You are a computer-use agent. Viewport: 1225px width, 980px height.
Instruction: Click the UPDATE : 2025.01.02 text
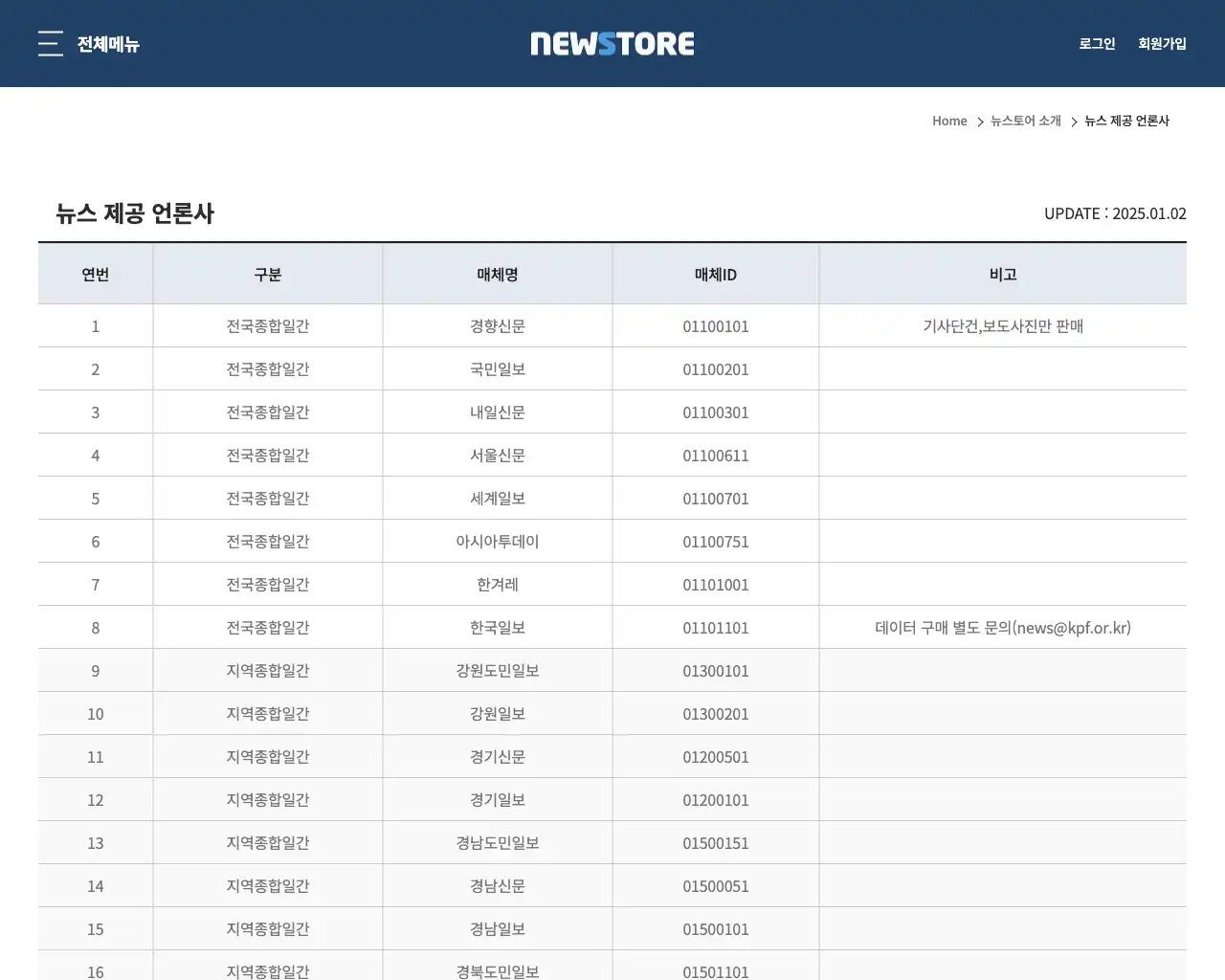click(x=1115, y=213)
